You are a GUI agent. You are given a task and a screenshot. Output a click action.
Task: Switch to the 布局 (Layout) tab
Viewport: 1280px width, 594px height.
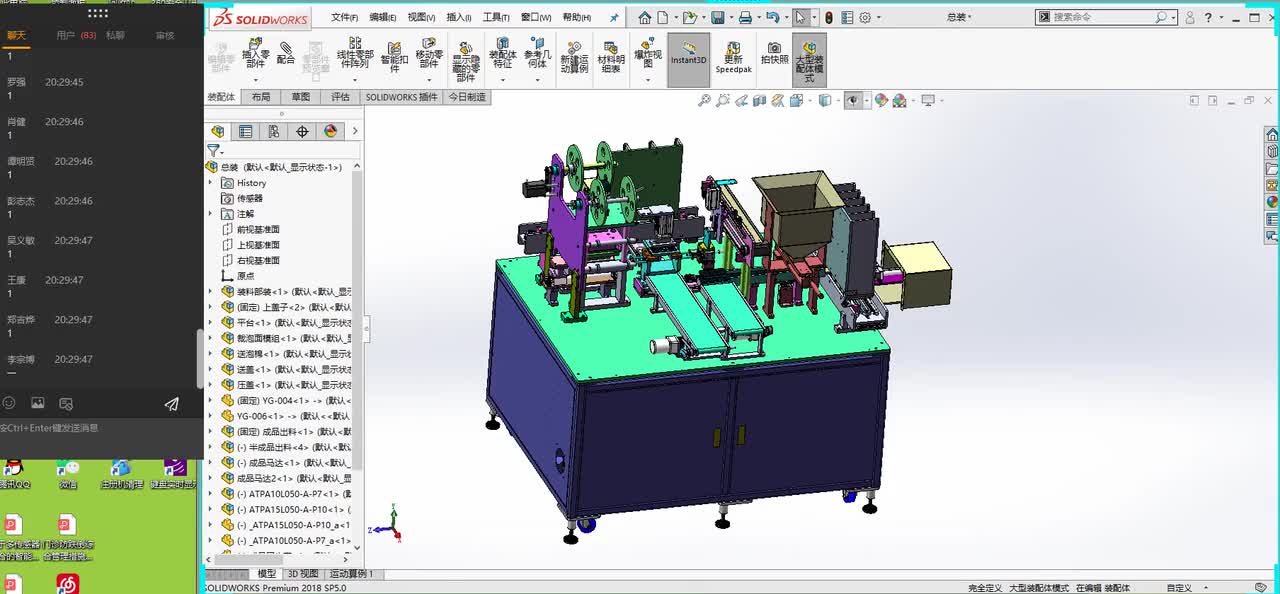click(x=261, y=97)
